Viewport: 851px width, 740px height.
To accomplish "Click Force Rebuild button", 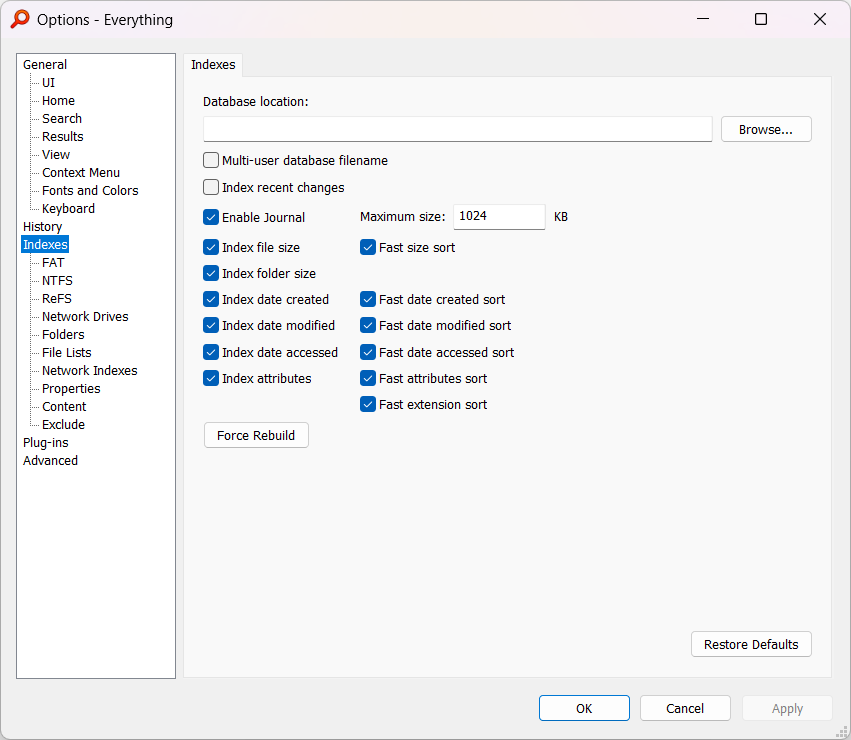I will [256, 435].
